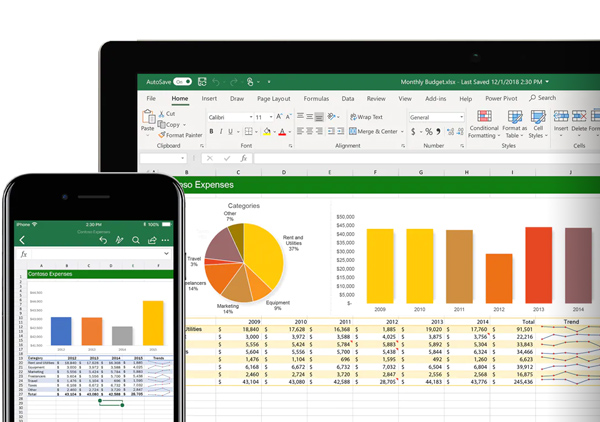The width and height of the screenshot is (600, 422).
Task: Apply the yellow Fill Color
Action: [x=267, y=132]
